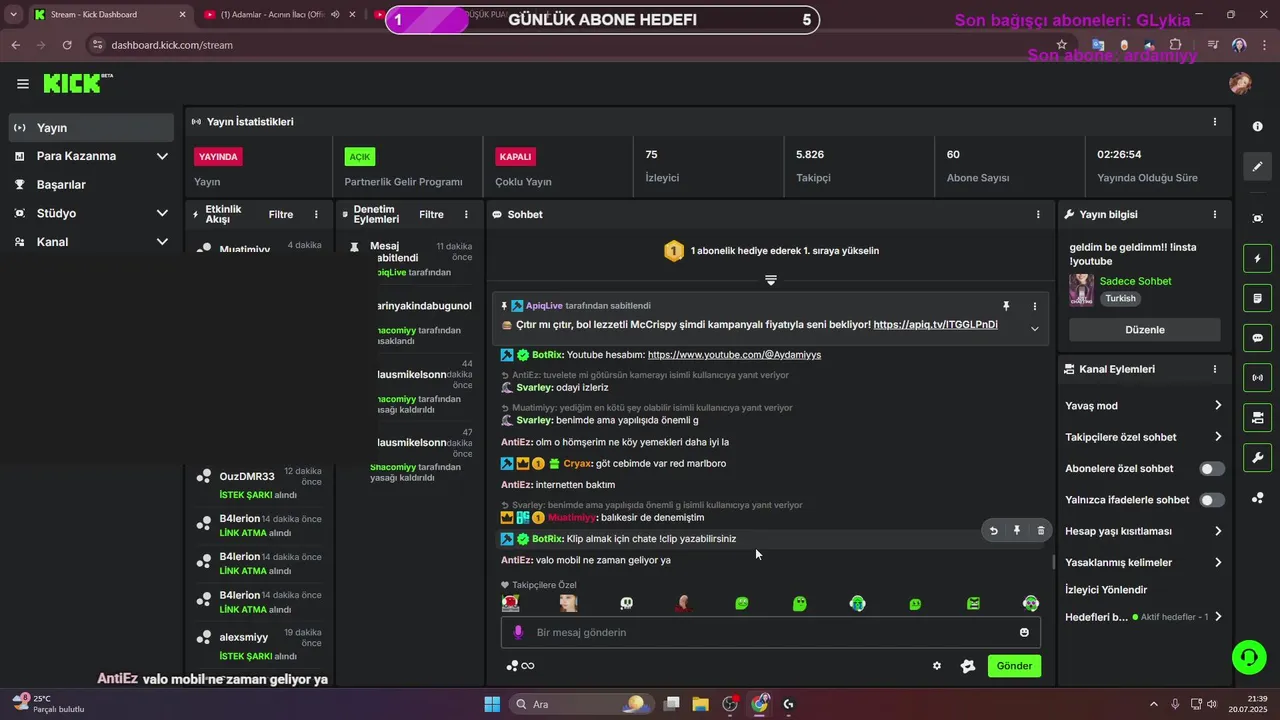This screenshot has height=720, width=1280.
Task: Focus the Bir mesaj gönderin input
Action: click(770, 632)
